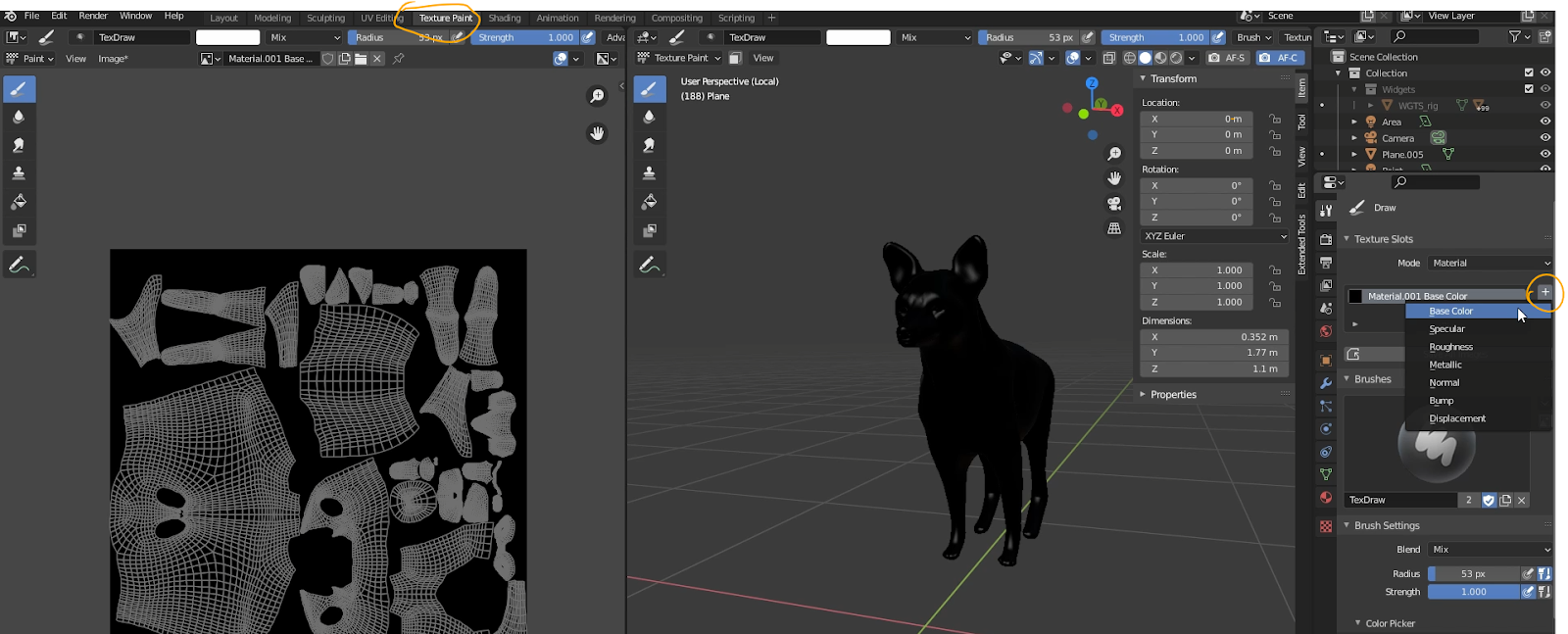The image size is (1568, 634).
Task: Choose Normal from the slot menu
Action: pyautogui.click(x=1478, y=383)
